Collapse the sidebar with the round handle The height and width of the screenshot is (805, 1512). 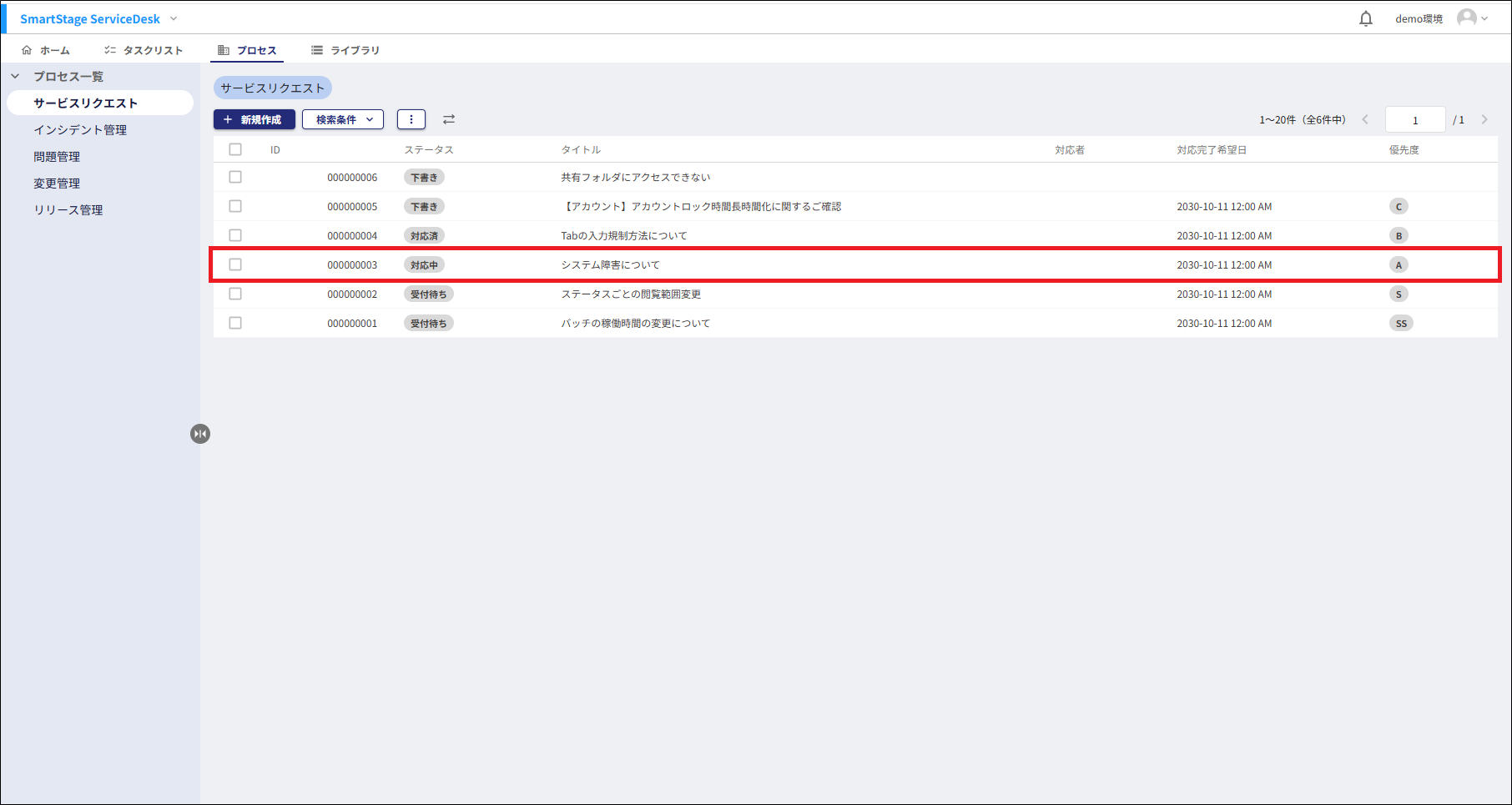[x=200, y=434]
